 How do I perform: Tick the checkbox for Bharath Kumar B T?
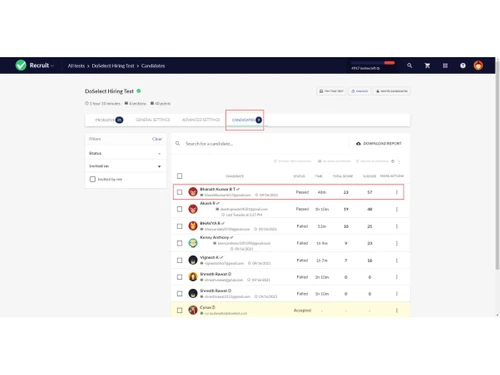(x=180, y=192)
